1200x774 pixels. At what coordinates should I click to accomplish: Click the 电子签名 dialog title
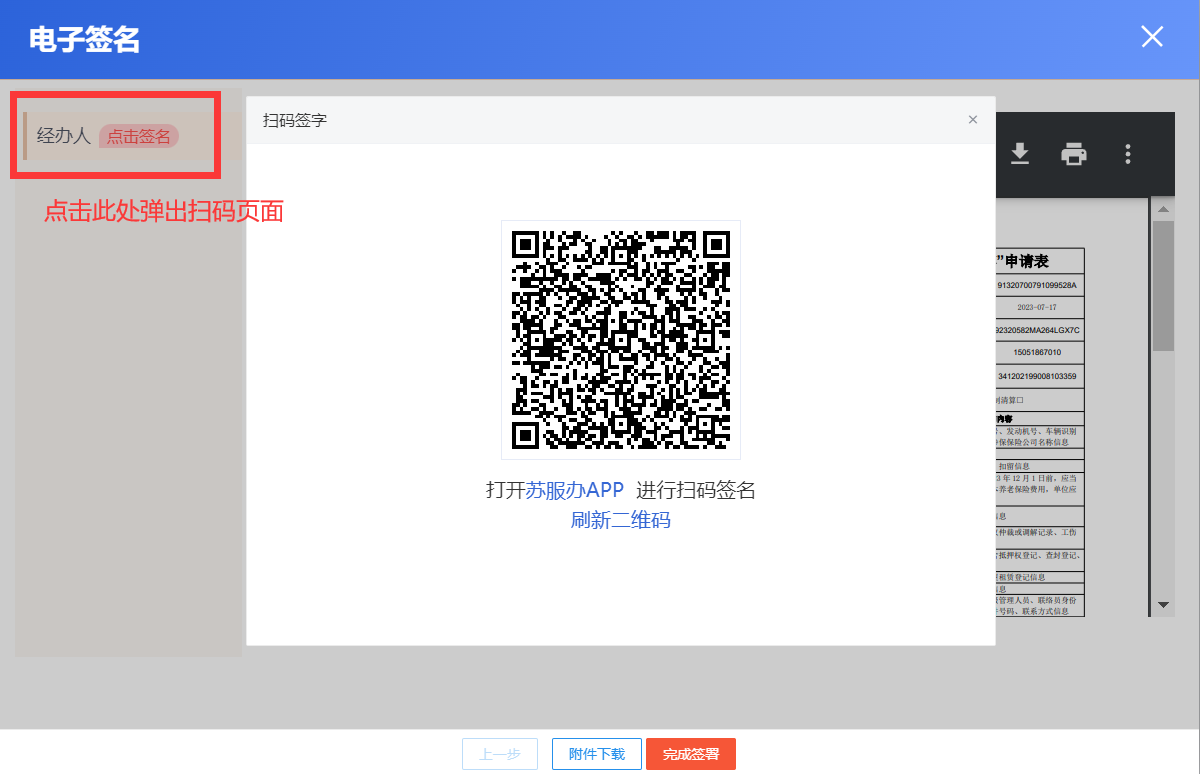pyautogui.click(x=84, y=39)
